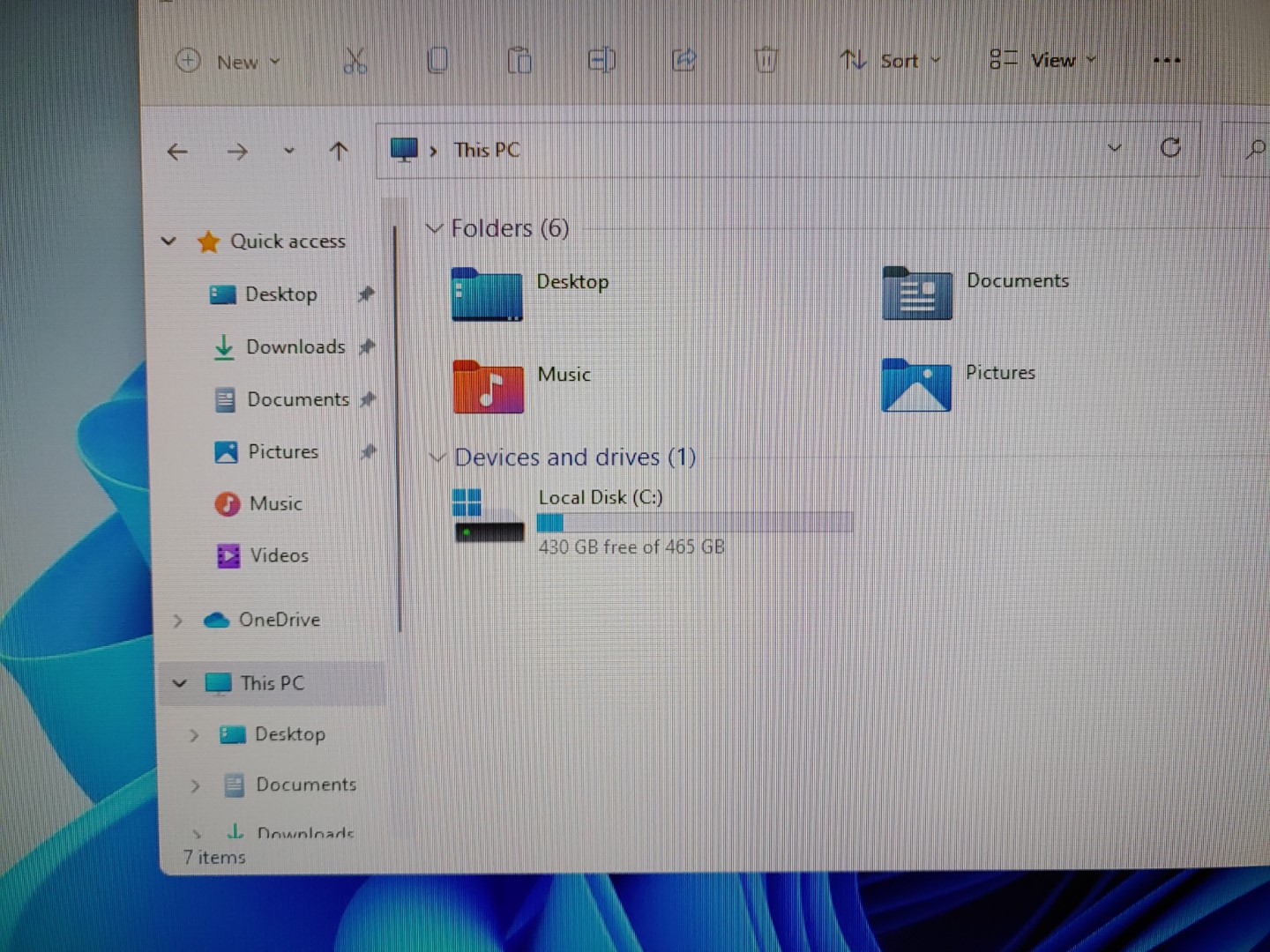Image resolution: width=1270 pixels, height=952 pixels.
Task: Click the Local Disk (C:) usage bar
Action: 695,523
